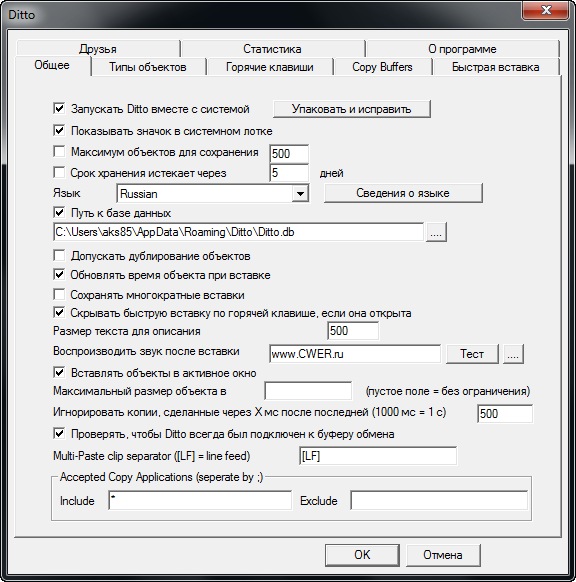Select the Общее tab
The width and height of the screenshot is (576, 582).
tap(52, 65)
